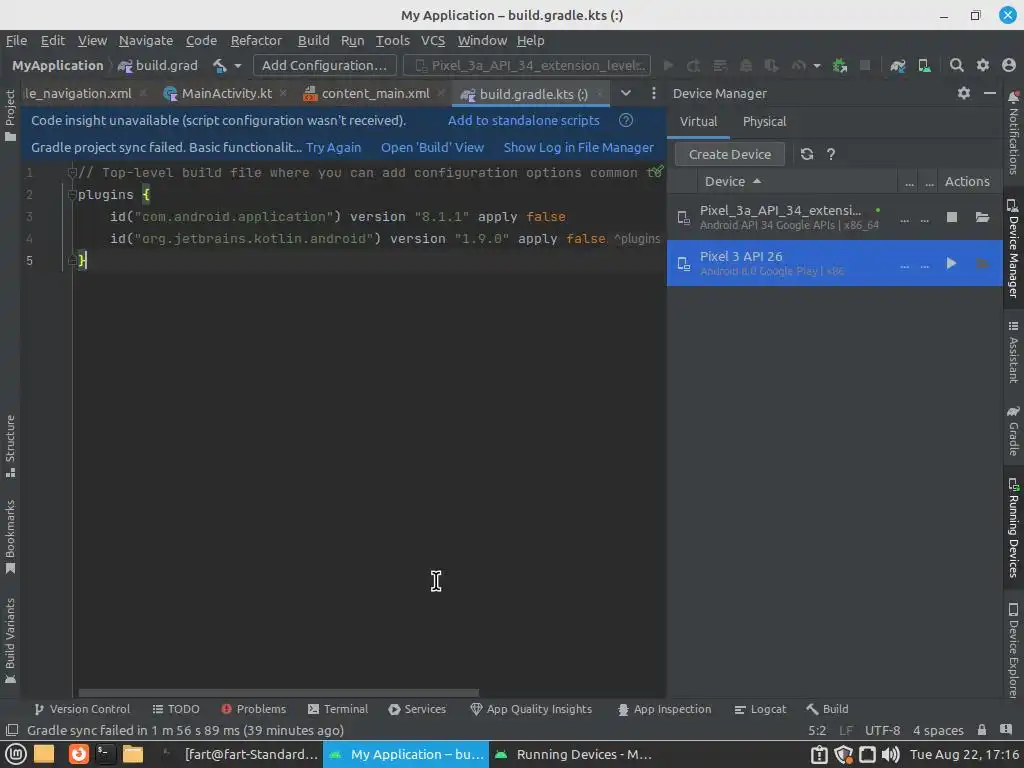Click Add to standalone scripts link
This screenshot has width=1024, height=768.
tap(523, 120)
